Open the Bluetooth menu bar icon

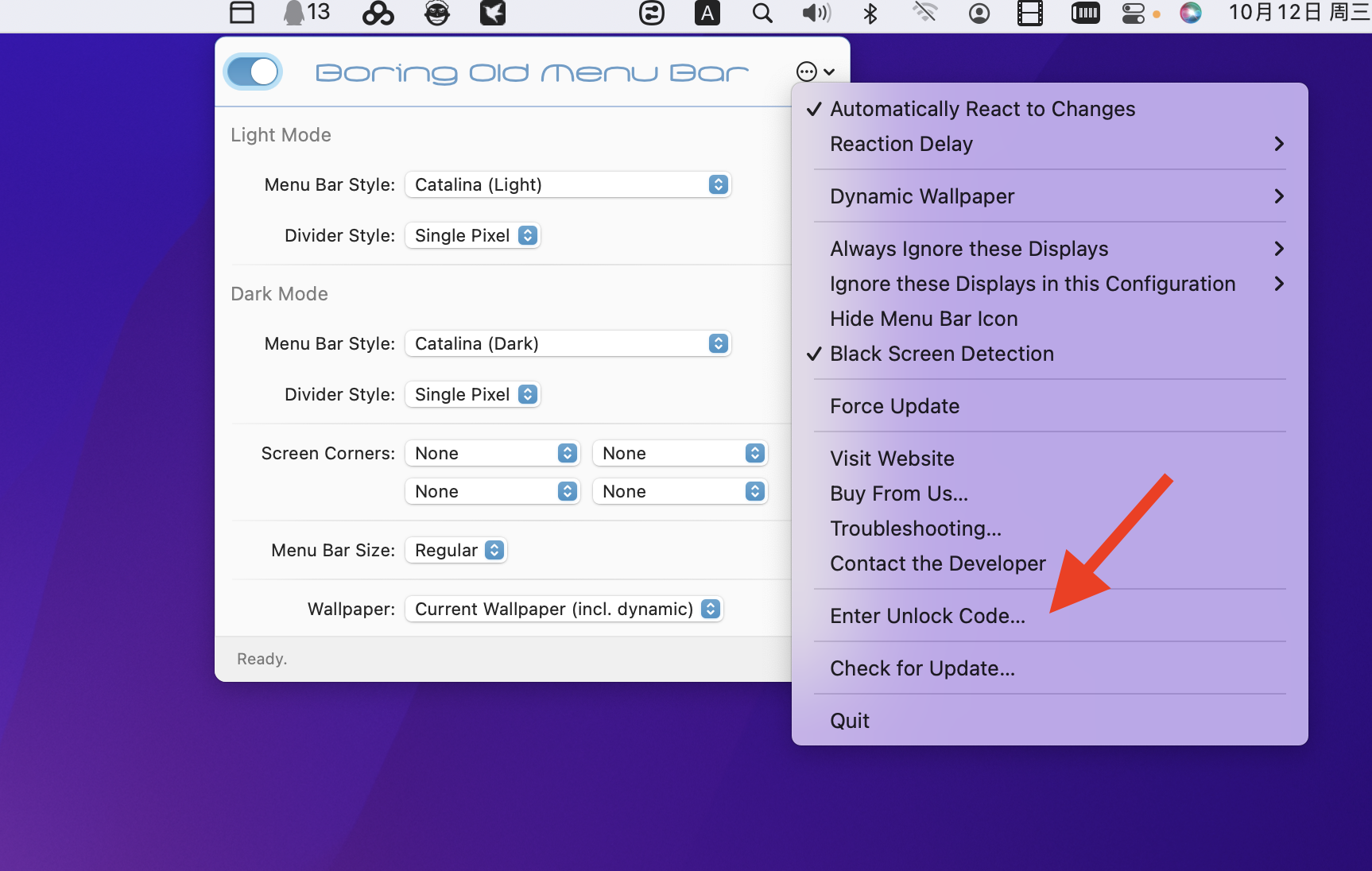click(x=870, y=14)
